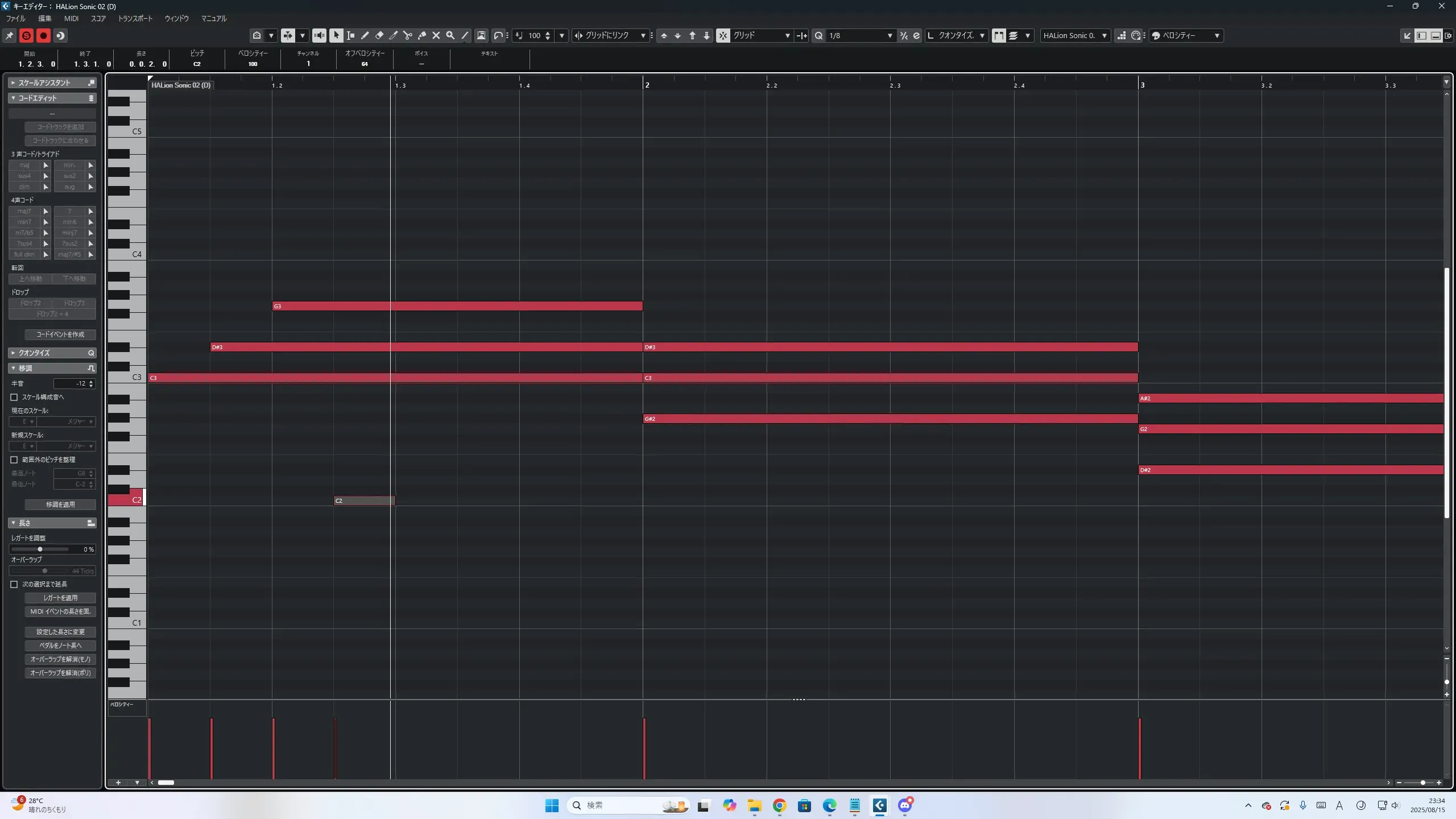Open the トランスポート menu
Viewport: 1456px width, 819px height.
135,18
